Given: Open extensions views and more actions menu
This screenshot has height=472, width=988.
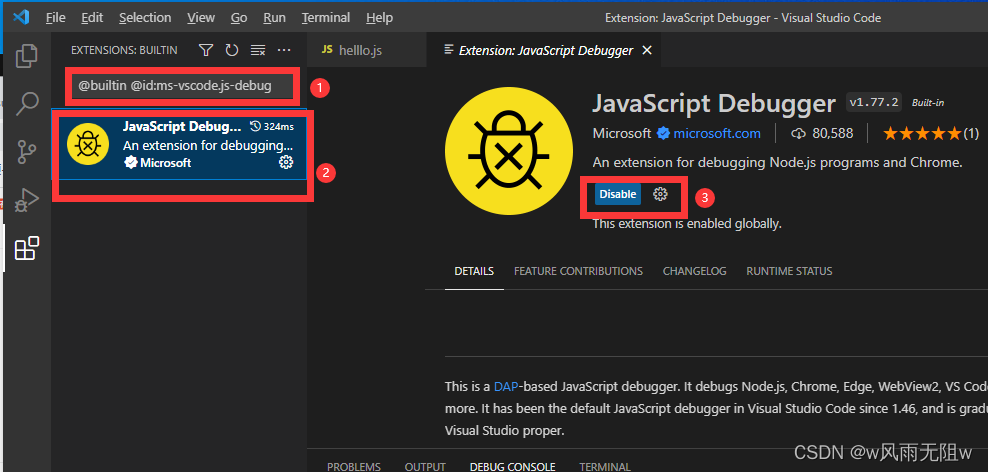Looking at the screenshot, I should (x=284, y=50).
